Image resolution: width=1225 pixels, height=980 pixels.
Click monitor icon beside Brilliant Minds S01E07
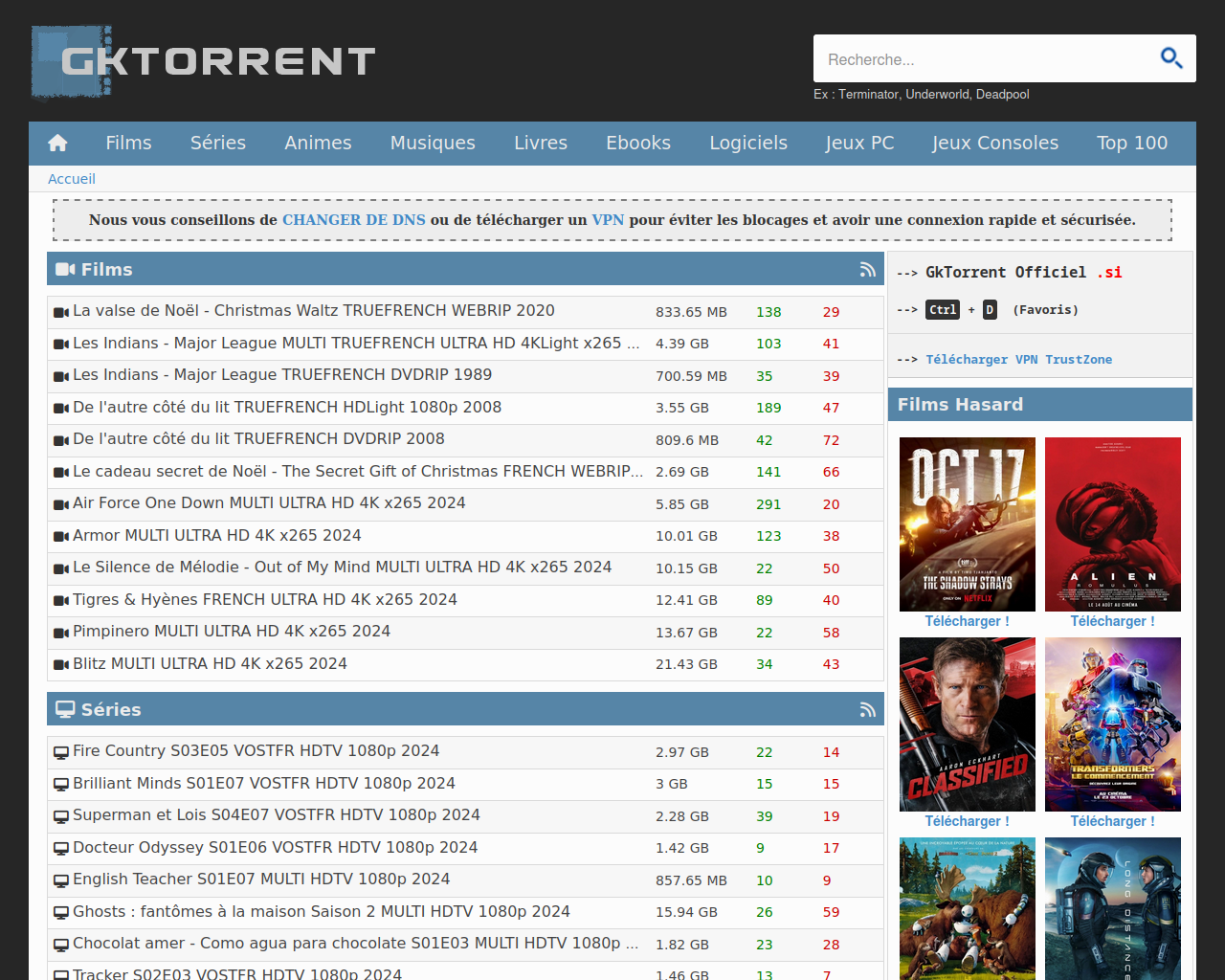[x=61, y=785]
